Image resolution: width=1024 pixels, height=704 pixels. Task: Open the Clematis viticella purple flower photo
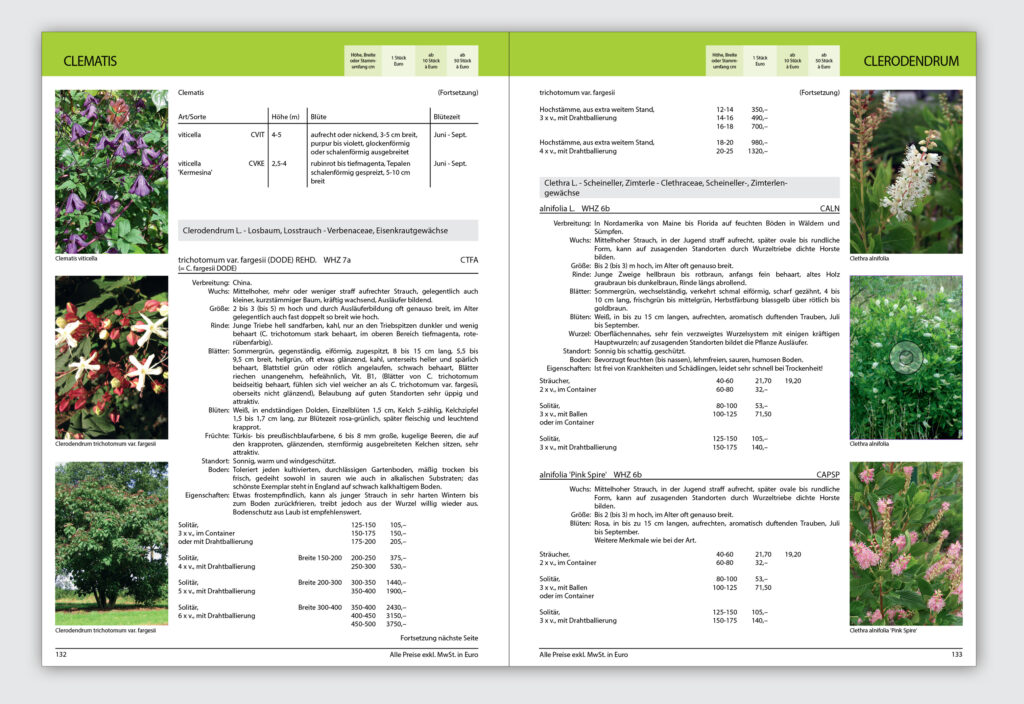[x=111, y=171]
